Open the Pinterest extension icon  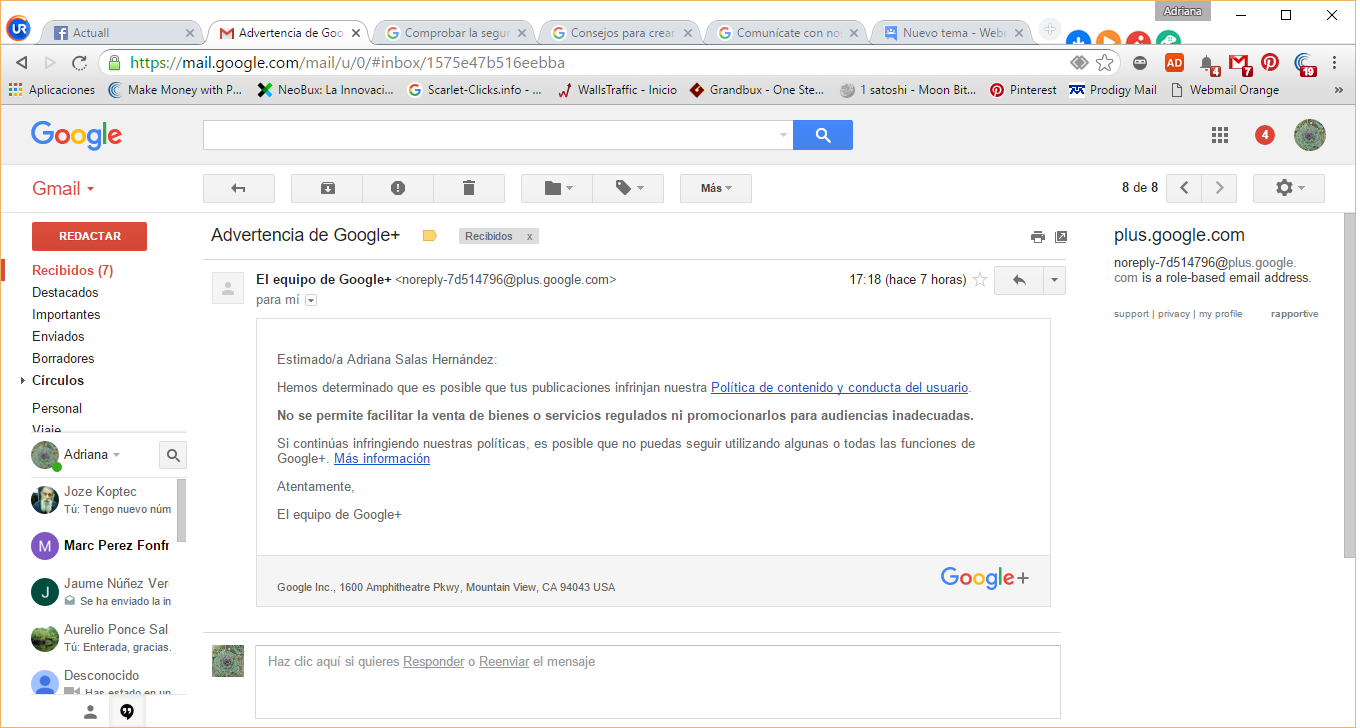click(1270, 62)
